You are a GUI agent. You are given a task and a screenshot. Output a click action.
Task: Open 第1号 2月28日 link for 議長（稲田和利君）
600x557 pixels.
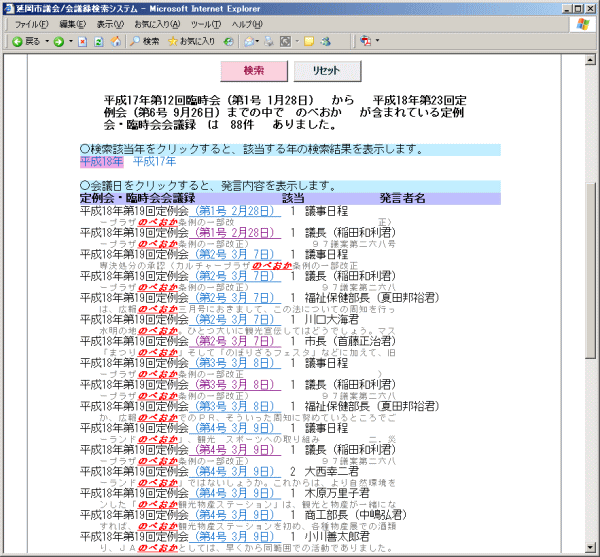(235, 233)
